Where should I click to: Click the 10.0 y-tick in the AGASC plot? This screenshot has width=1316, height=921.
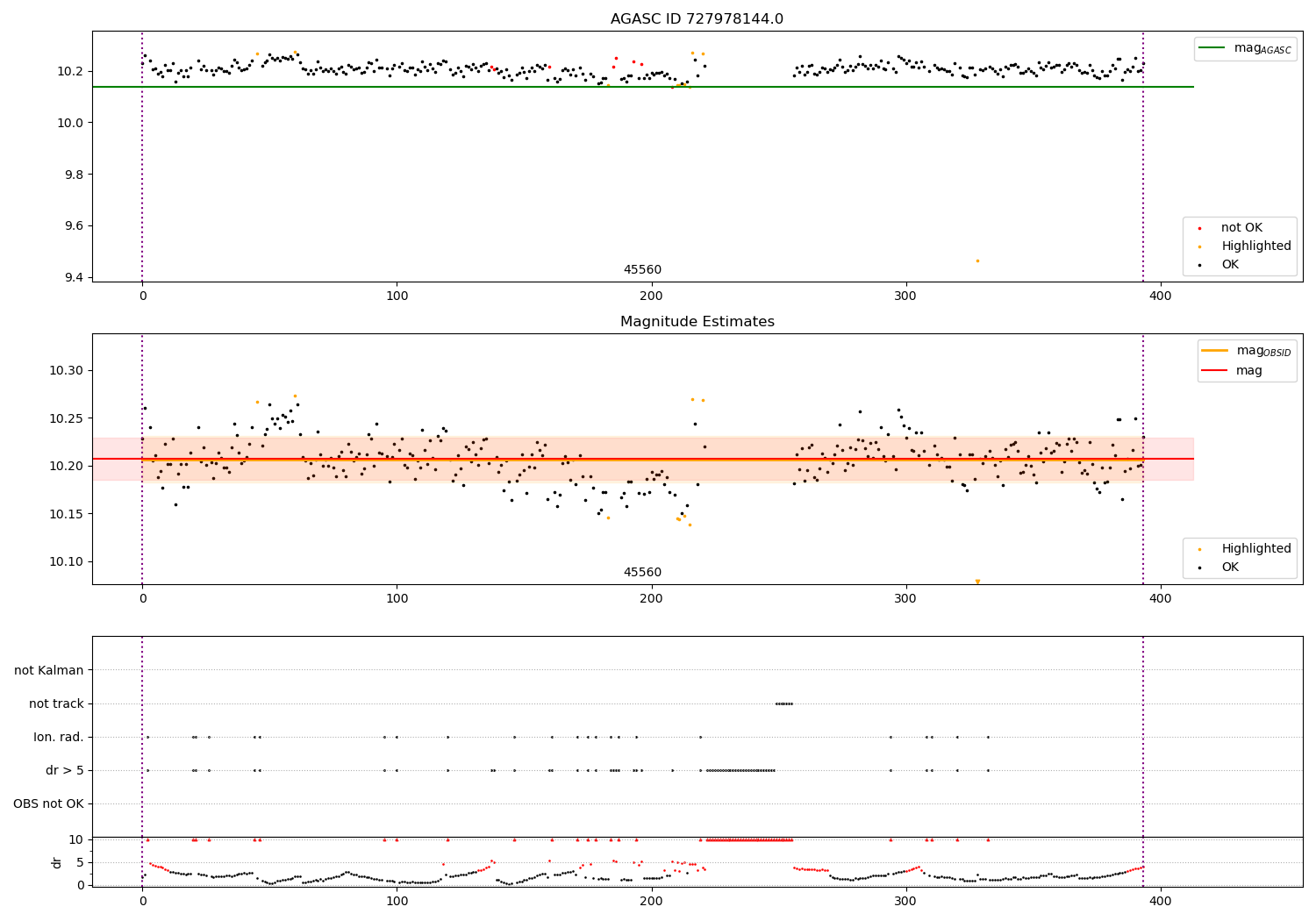click(x=71, y=123)
